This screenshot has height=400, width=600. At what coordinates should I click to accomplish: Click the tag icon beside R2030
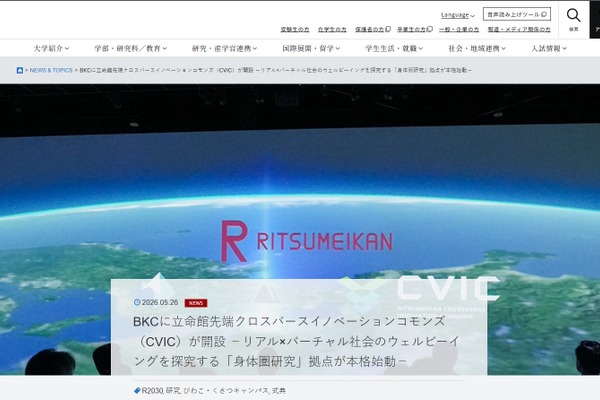(x=137, y=390)
